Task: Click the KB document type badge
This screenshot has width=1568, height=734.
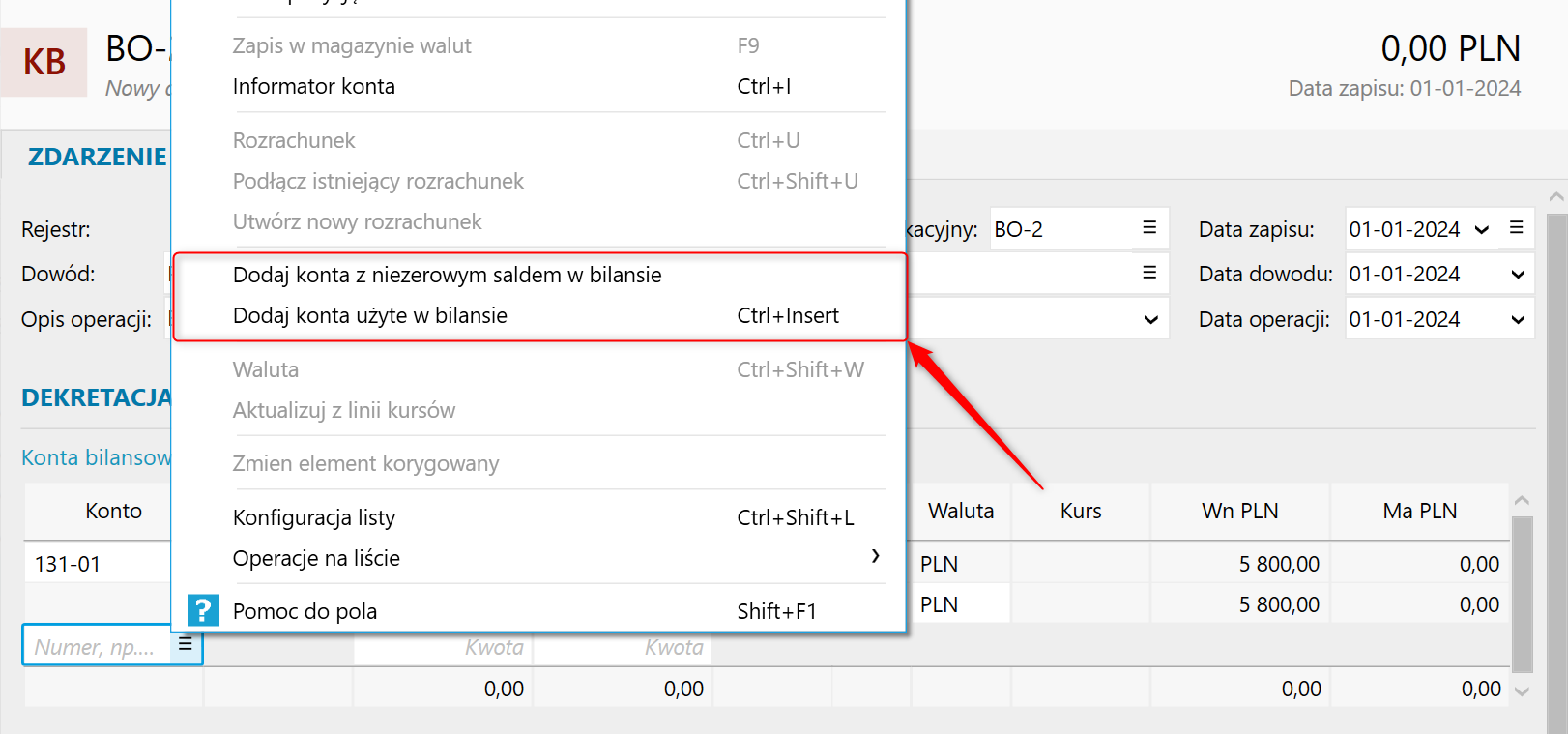Action: [x=44, y=62]
